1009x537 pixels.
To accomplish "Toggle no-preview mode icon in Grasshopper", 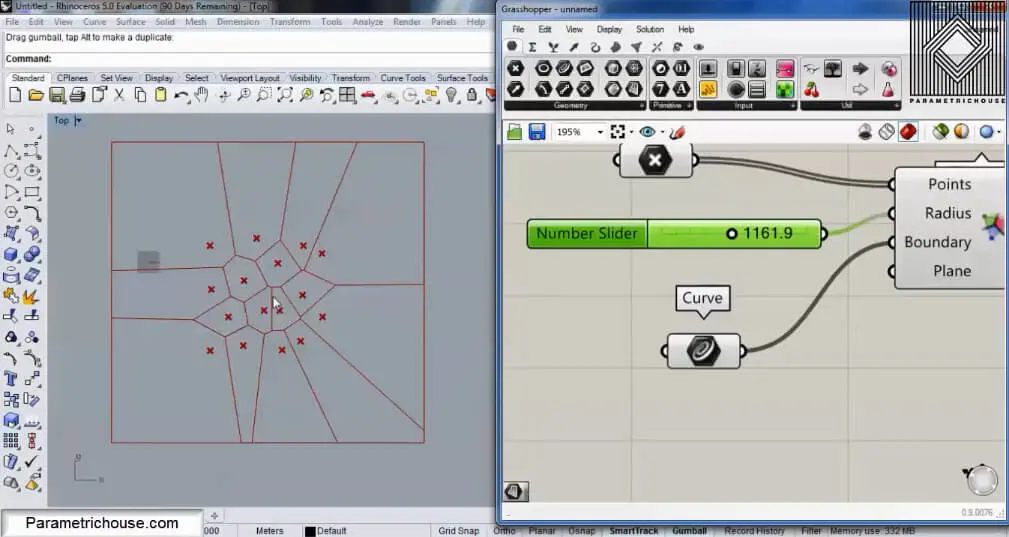I will [865, 132].
